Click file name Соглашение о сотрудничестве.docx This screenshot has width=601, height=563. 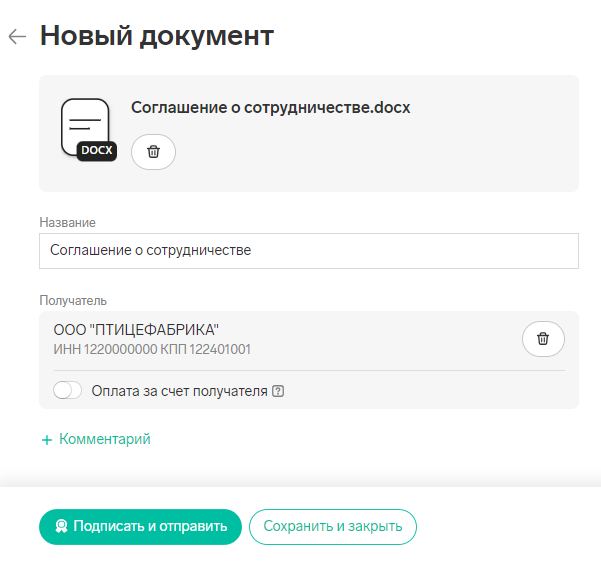tap(271, 107)
